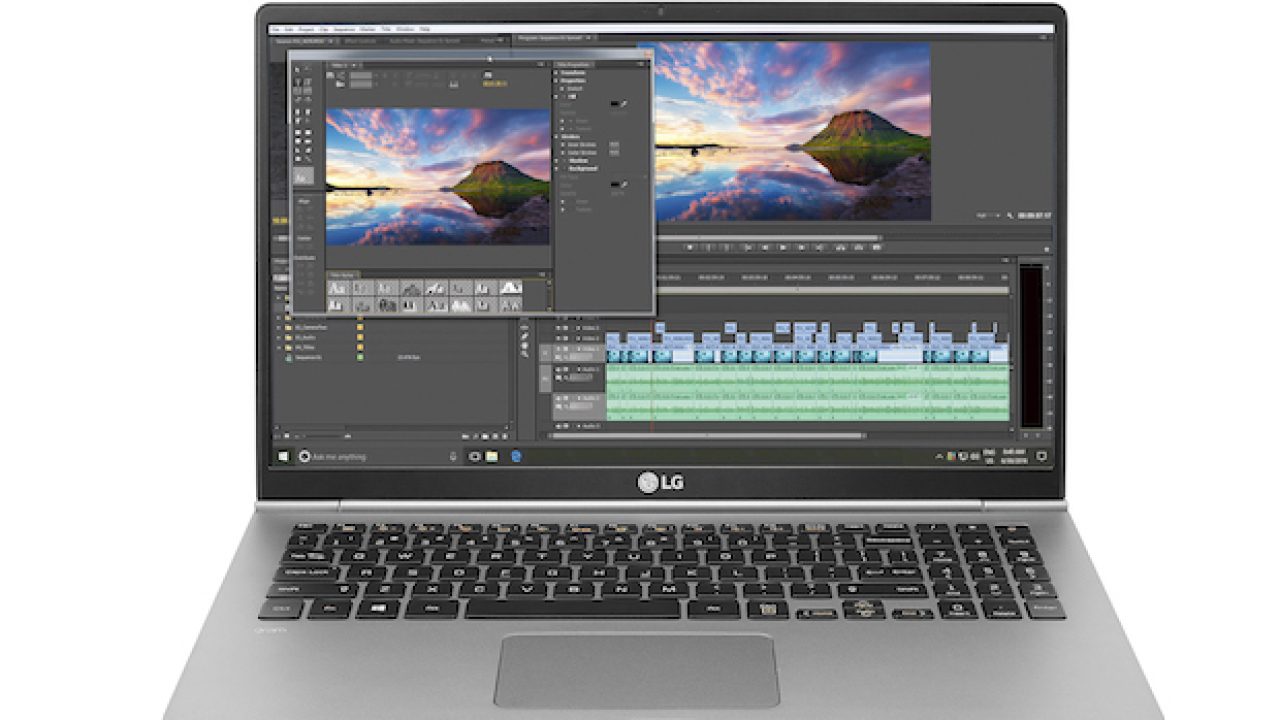Screen dimensions: 1280x720
Task: Click Play in the Program monitor
Action: [783, 247]
